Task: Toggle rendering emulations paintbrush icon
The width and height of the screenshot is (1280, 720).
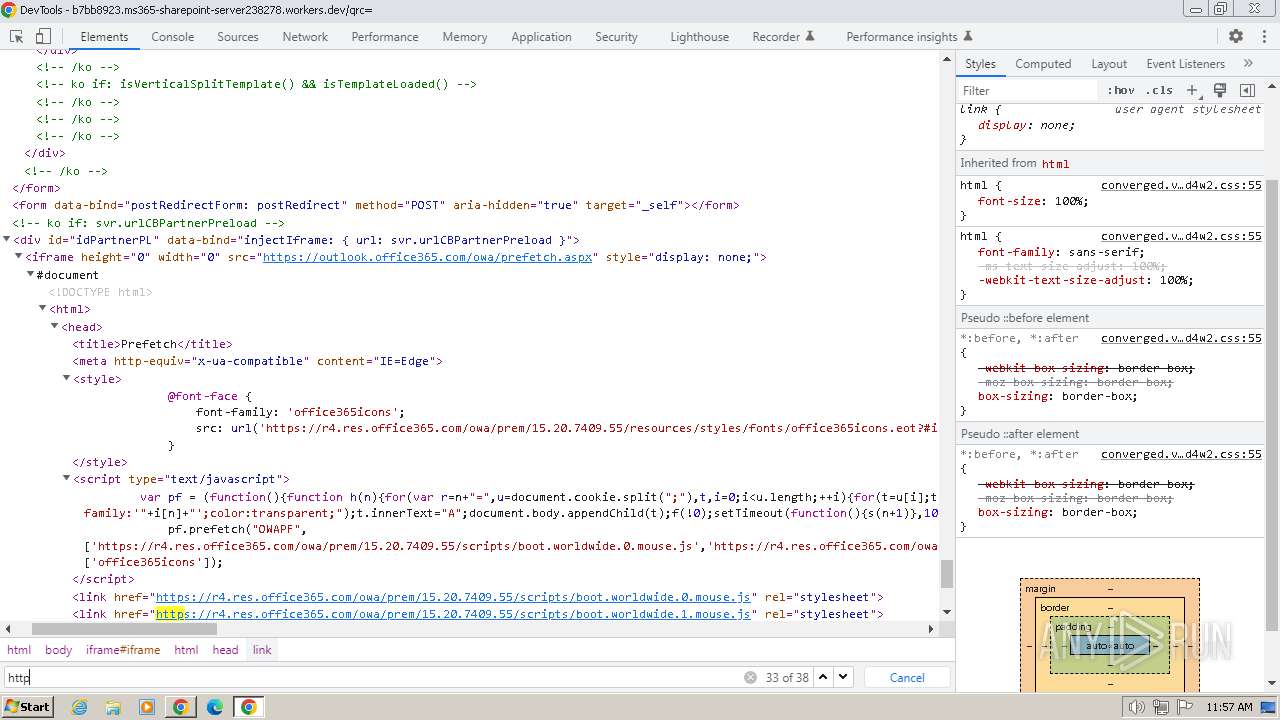Action: click(x=1220, y=90)
